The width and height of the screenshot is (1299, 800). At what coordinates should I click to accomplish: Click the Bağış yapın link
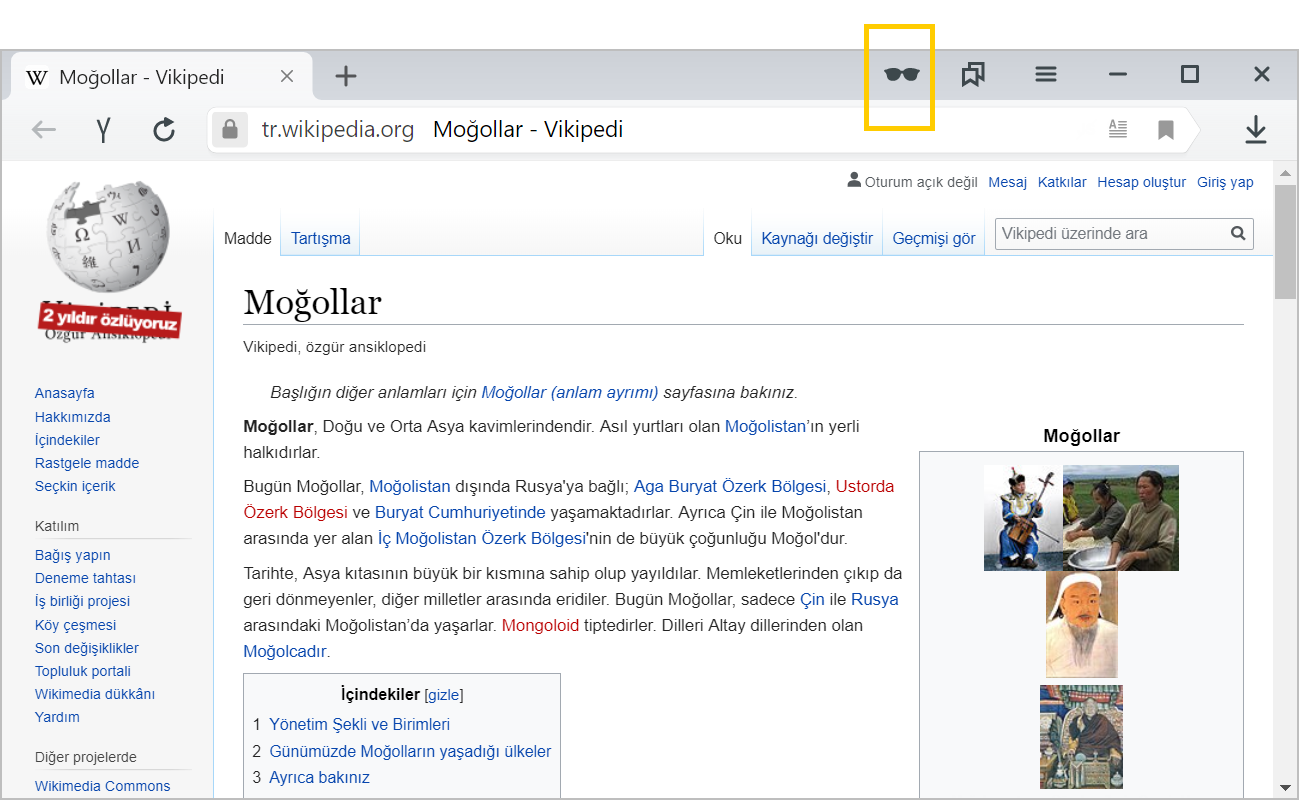tap(73, 555)
